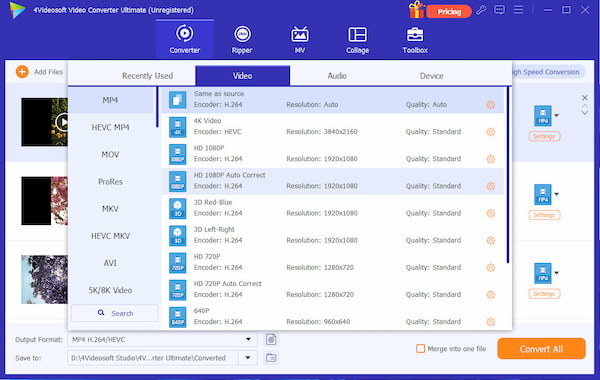
Task: Open gear settings for HD 720P Auto Correct
Action: click(491, 295)
